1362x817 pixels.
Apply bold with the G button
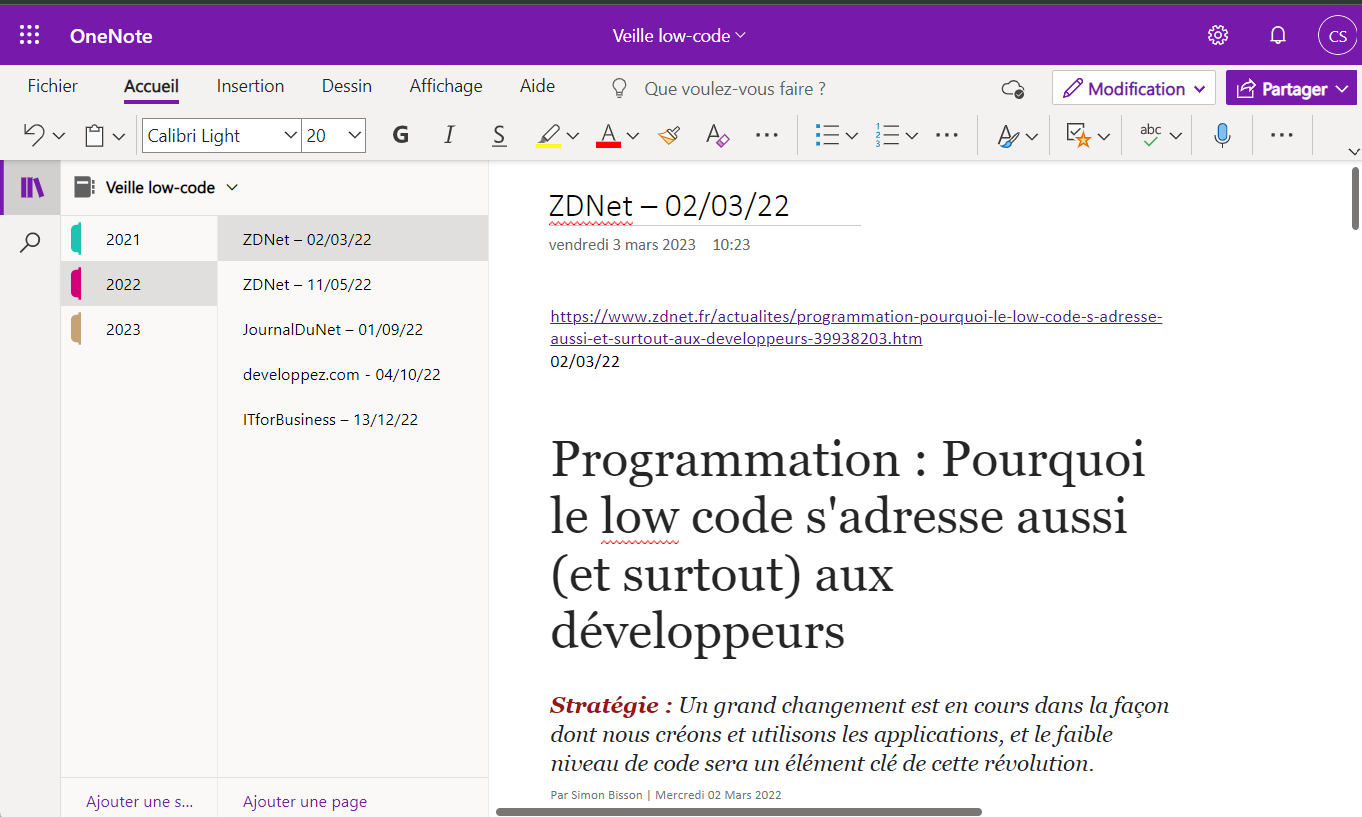(401, 135)
